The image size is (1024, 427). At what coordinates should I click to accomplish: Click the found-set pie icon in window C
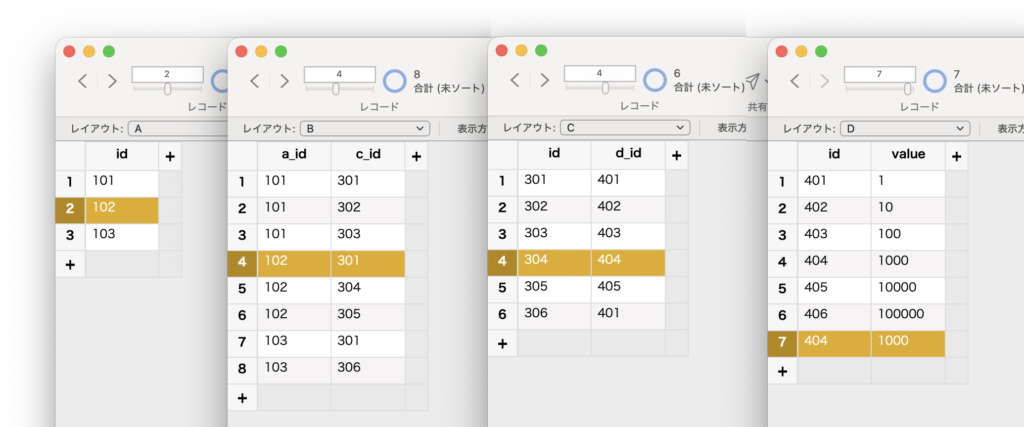point(655,80)
